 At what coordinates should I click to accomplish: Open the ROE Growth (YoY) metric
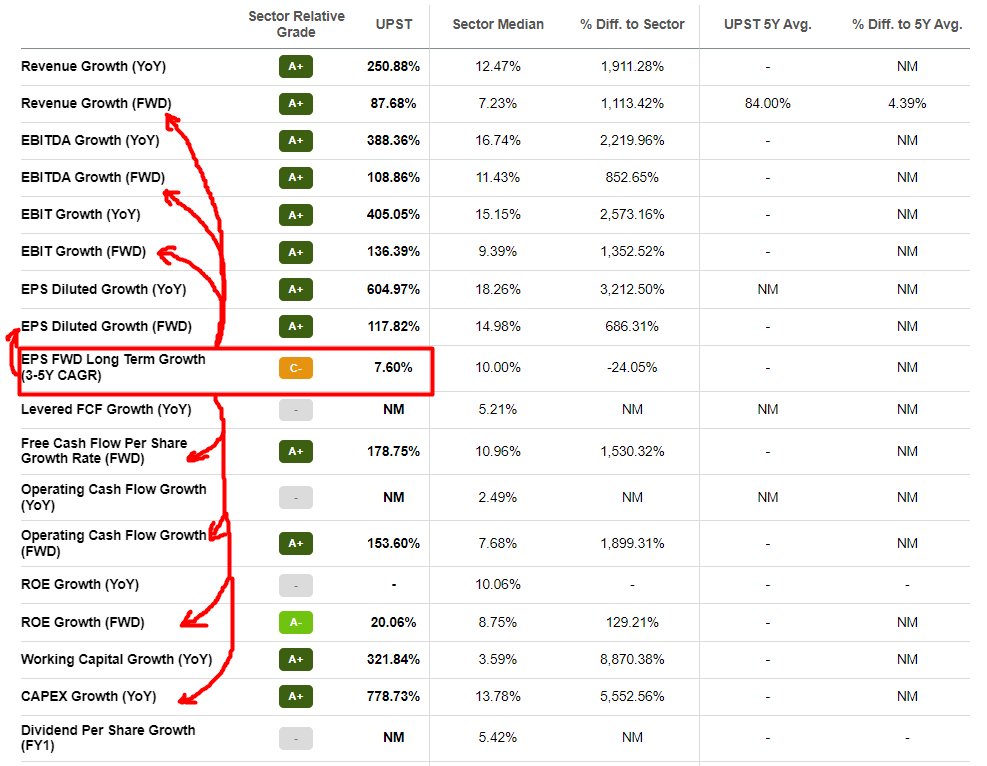click(80, 585)
